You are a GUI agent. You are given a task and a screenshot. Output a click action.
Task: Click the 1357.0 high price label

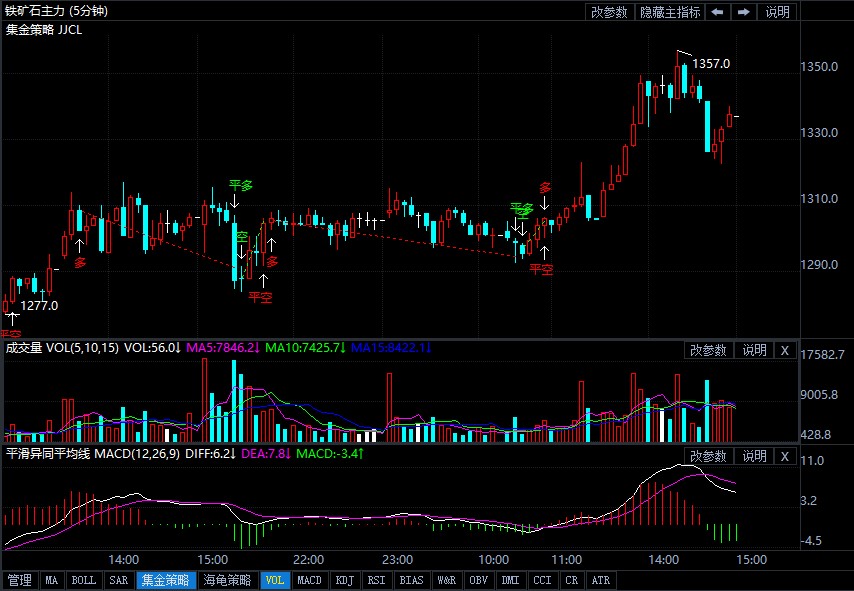(x=711, y=64)
